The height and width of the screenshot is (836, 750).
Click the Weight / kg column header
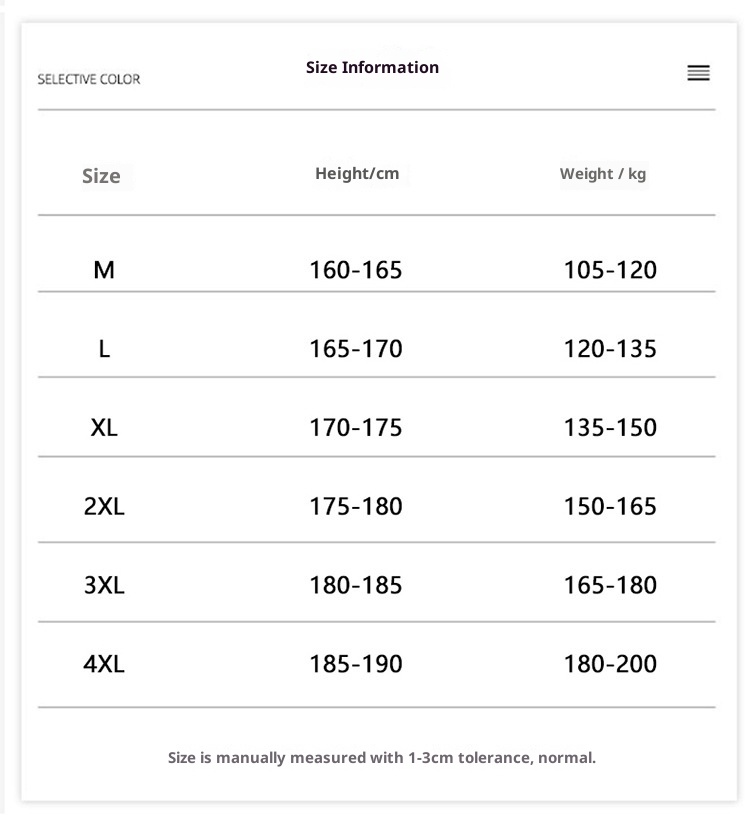point(603,173)
